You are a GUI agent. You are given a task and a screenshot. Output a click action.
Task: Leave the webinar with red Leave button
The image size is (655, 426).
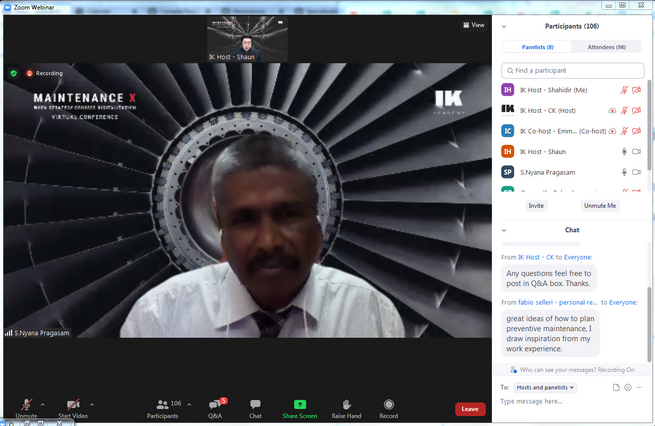point(470,409)
